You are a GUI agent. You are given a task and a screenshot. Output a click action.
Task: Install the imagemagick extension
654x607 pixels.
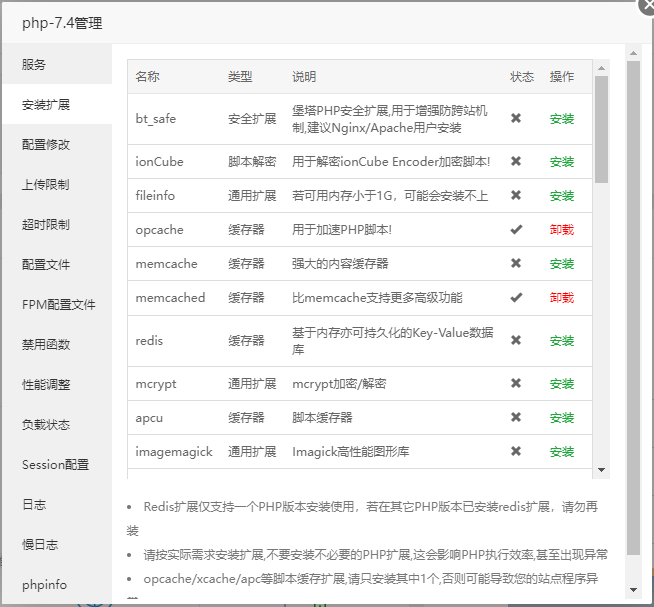tap(562, 452)
